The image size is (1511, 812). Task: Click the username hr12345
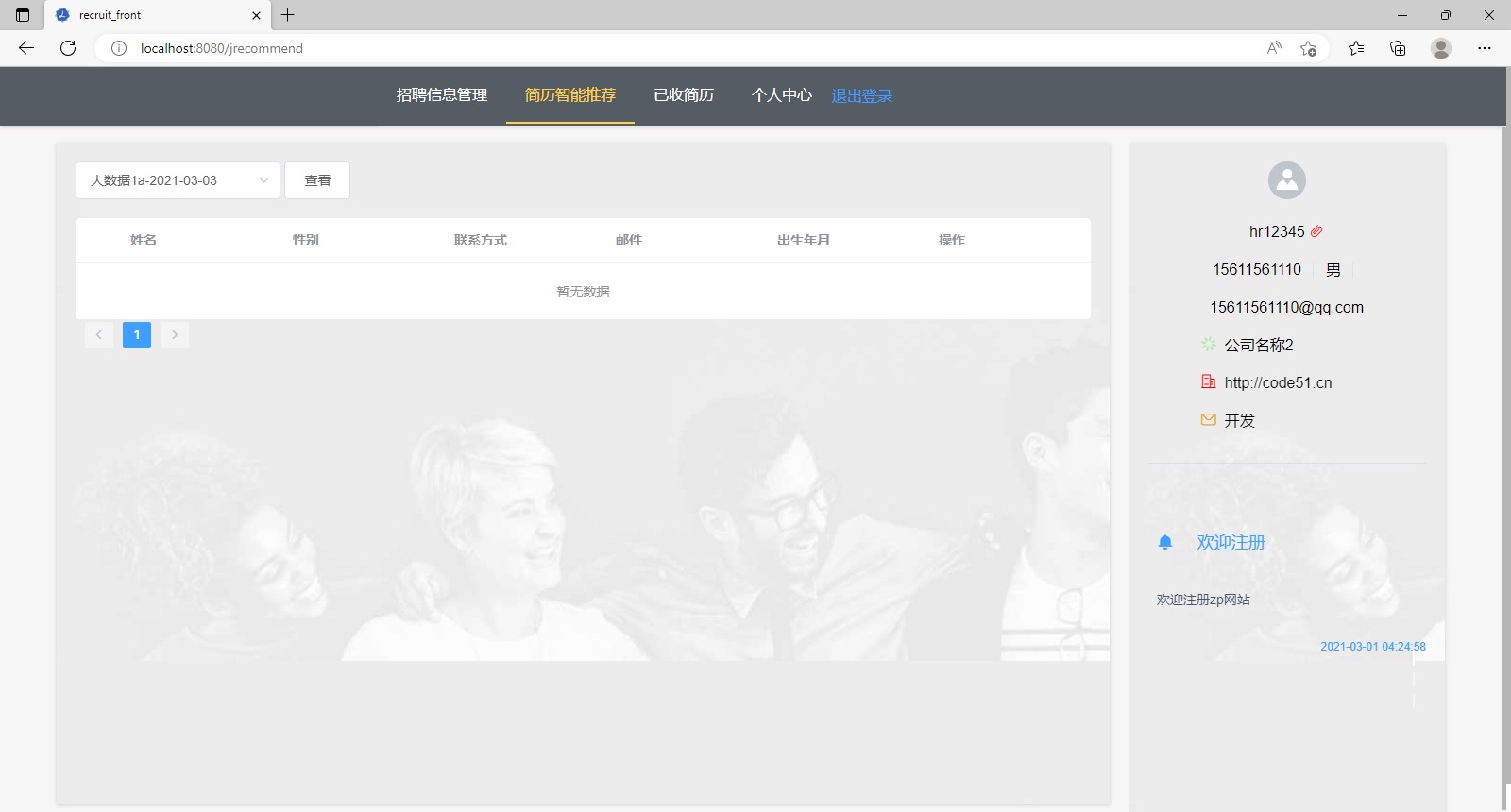(1277, 231)
